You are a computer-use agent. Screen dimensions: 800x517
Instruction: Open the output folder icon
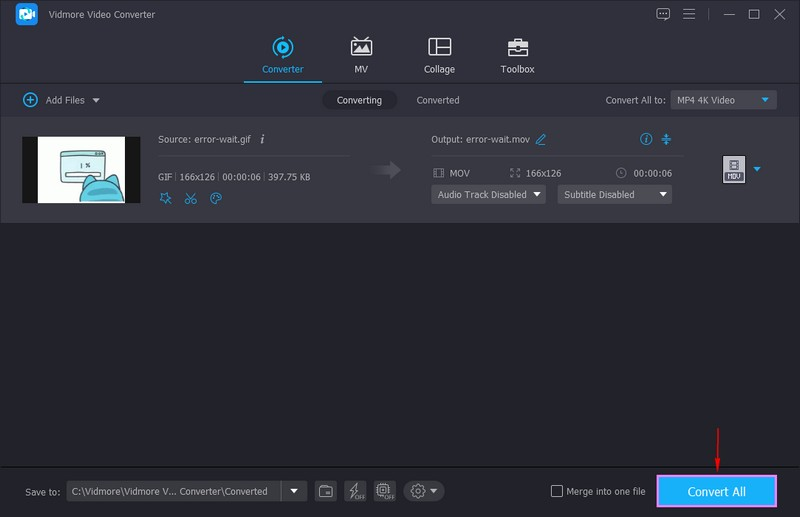pyautogui.click(x=326, y=491)
